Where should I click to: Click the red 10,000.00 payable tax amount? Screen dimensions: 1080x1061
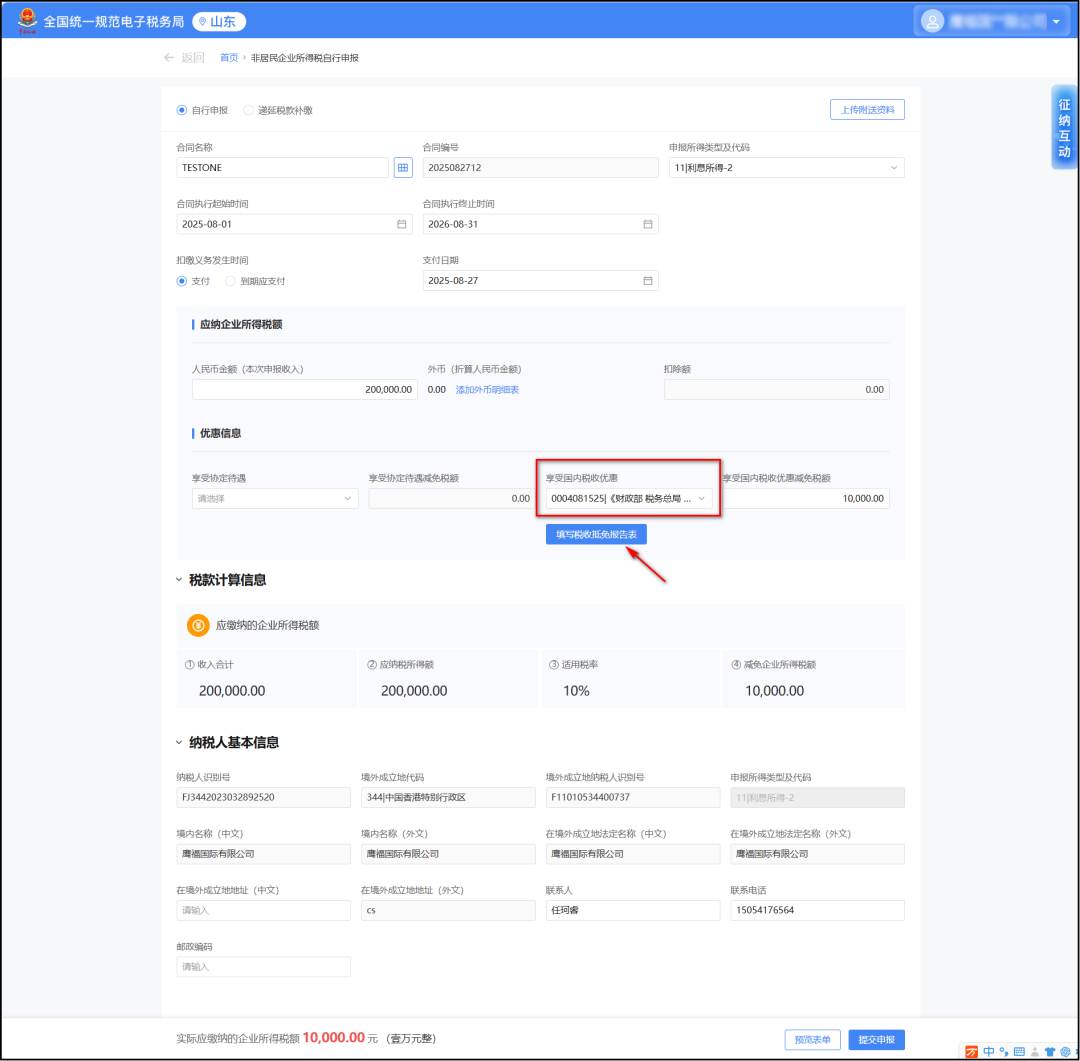(x=333, y=1038)
